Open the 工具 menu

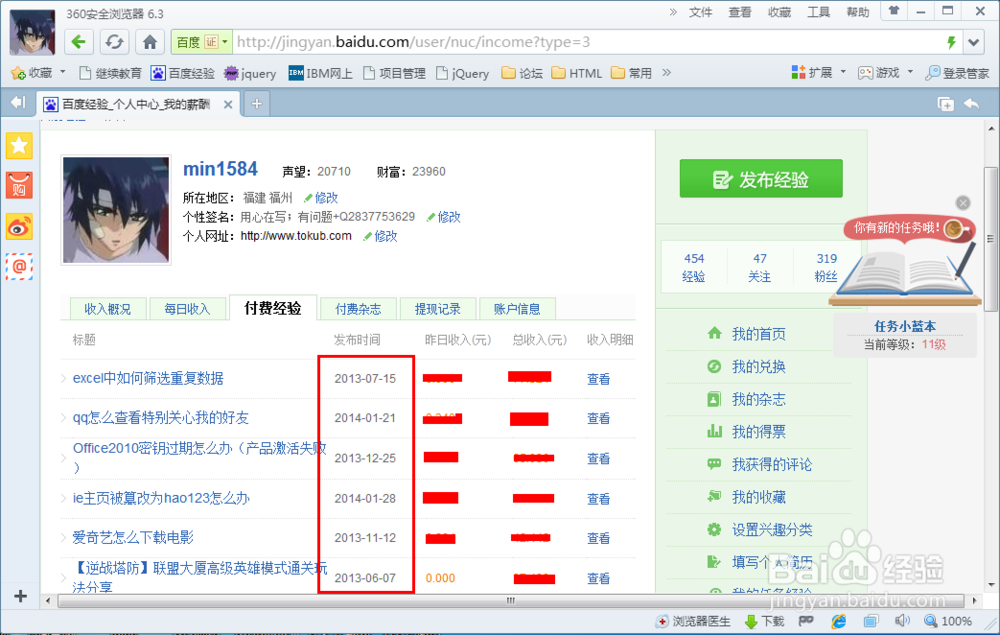coord(818,12)
